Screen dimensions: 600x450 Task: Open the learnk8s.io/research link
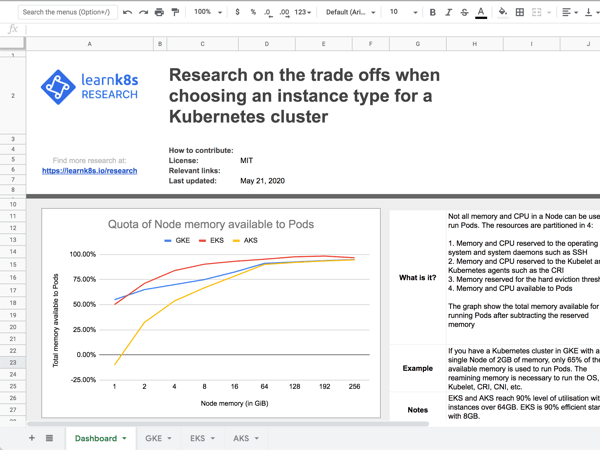(90, 171)
